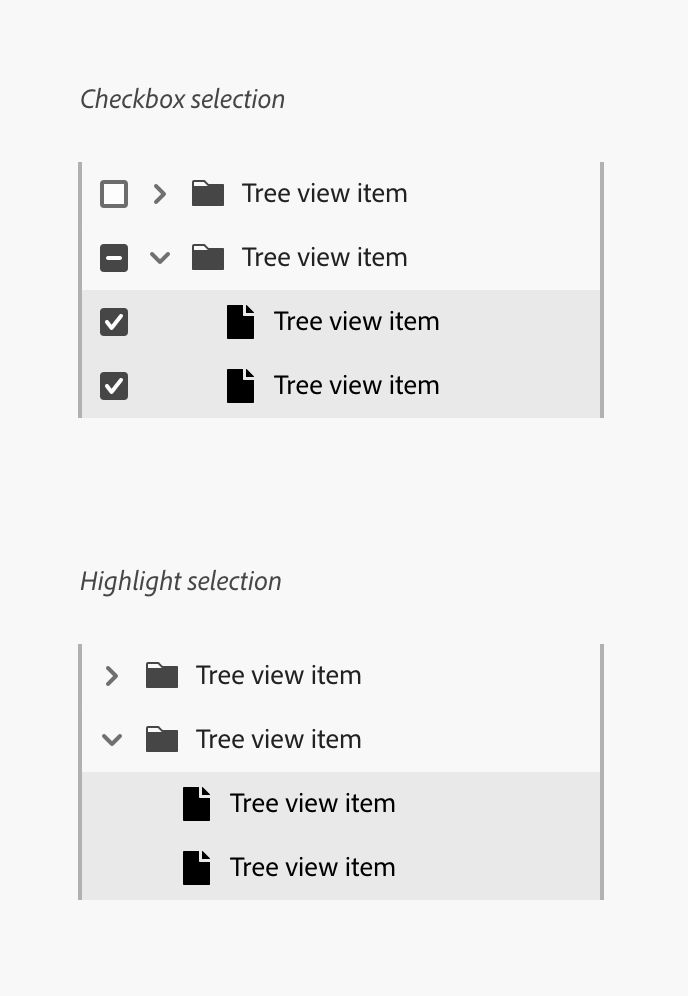Select the topmost Tree view item label

tap(324, 193)
